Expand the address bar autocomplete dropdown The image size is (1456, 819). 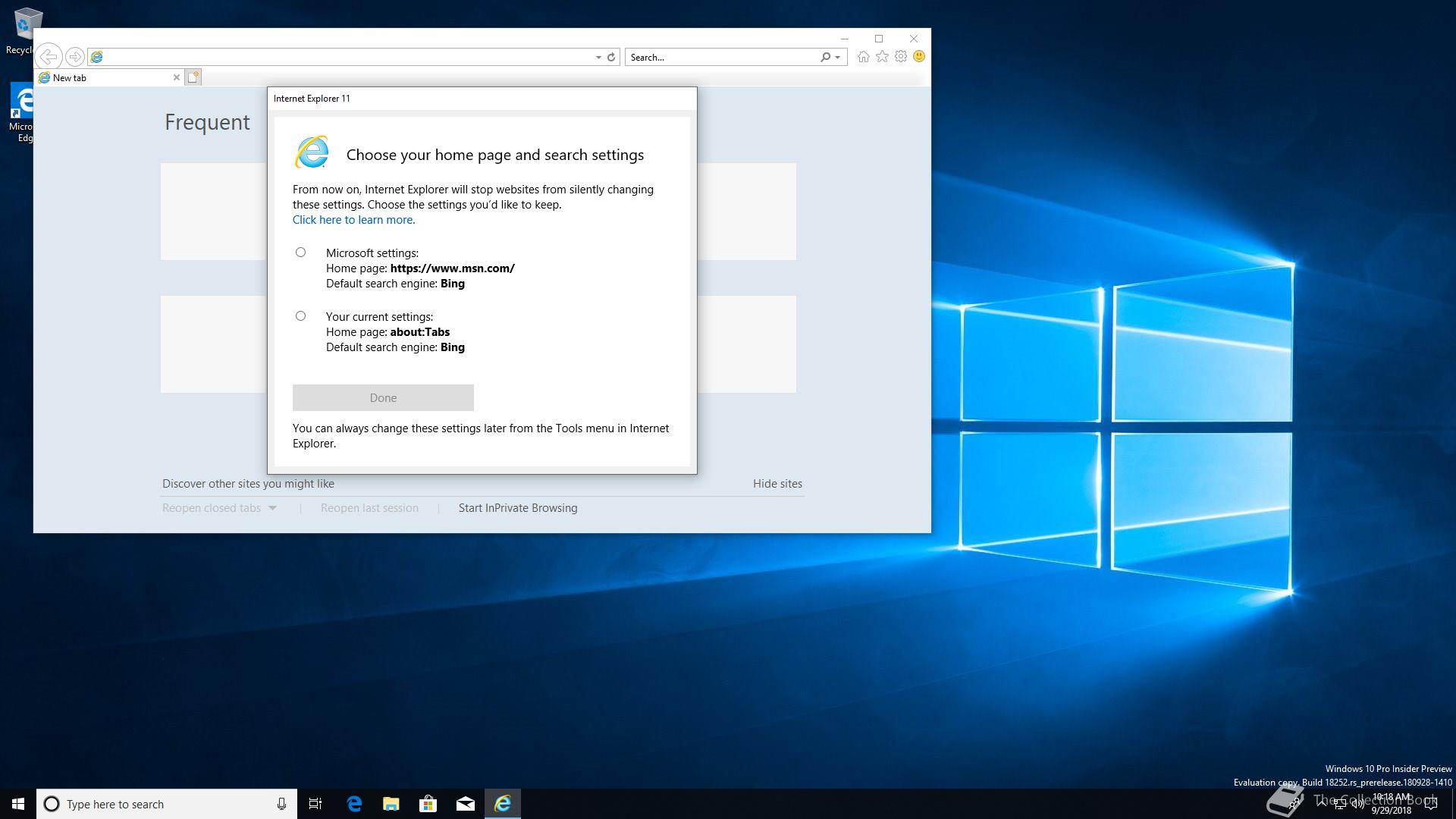pyautogui.click(x=598, y=57)
